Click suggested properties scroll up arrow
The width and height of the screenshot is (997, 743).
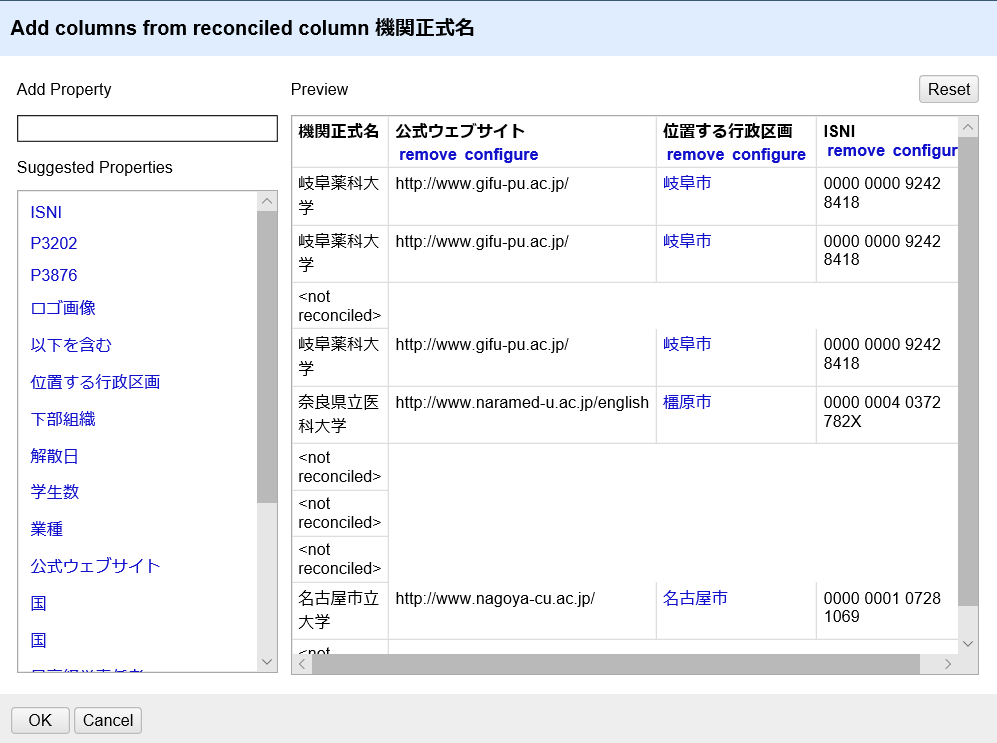[x=267, y=201]
